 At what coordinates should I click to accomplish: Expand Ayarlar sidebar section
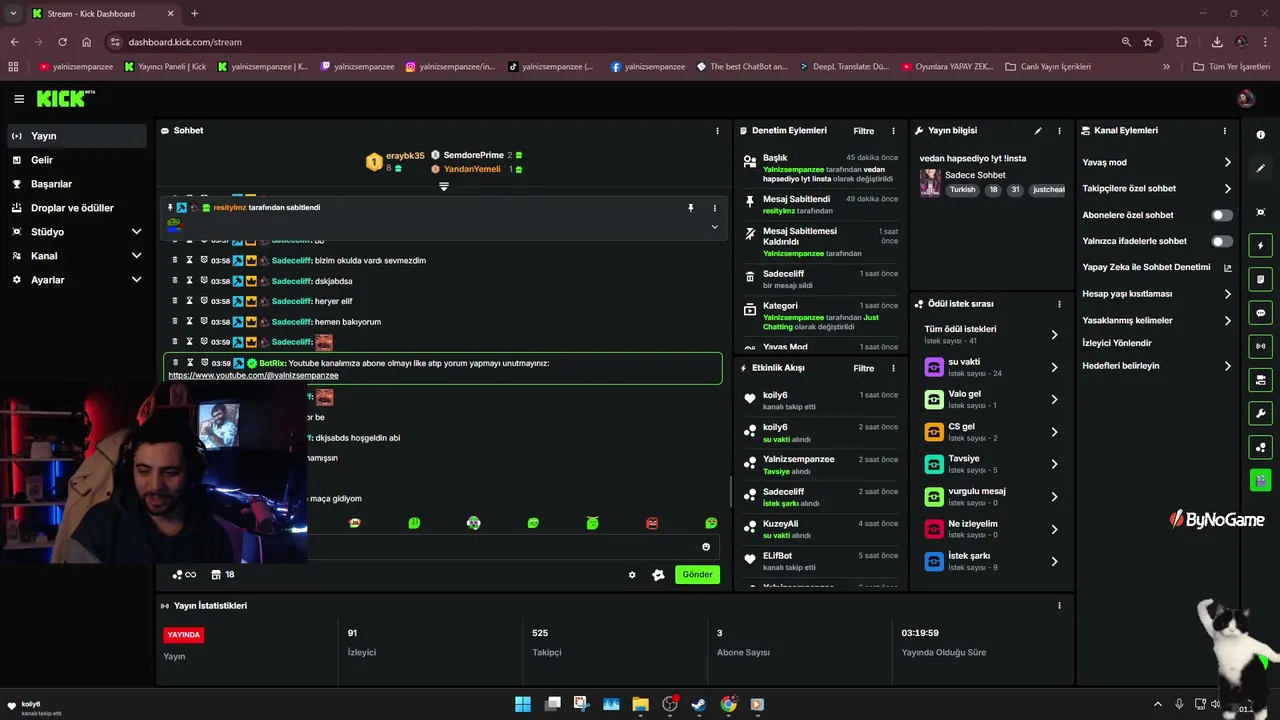coord(76,280)
